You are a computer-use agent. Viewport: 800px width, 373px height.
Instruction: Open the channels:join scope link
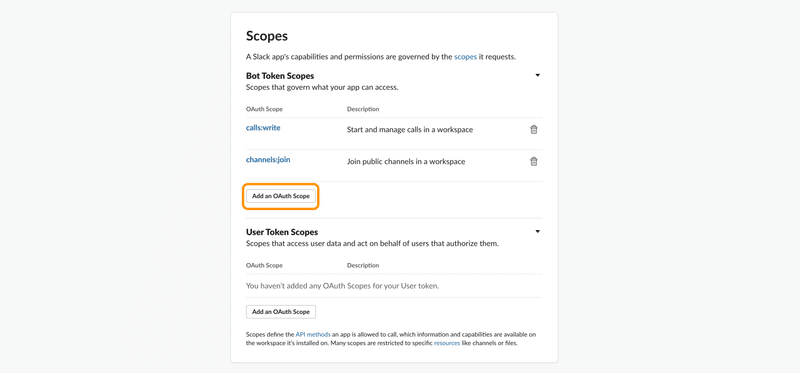(268, 160)
